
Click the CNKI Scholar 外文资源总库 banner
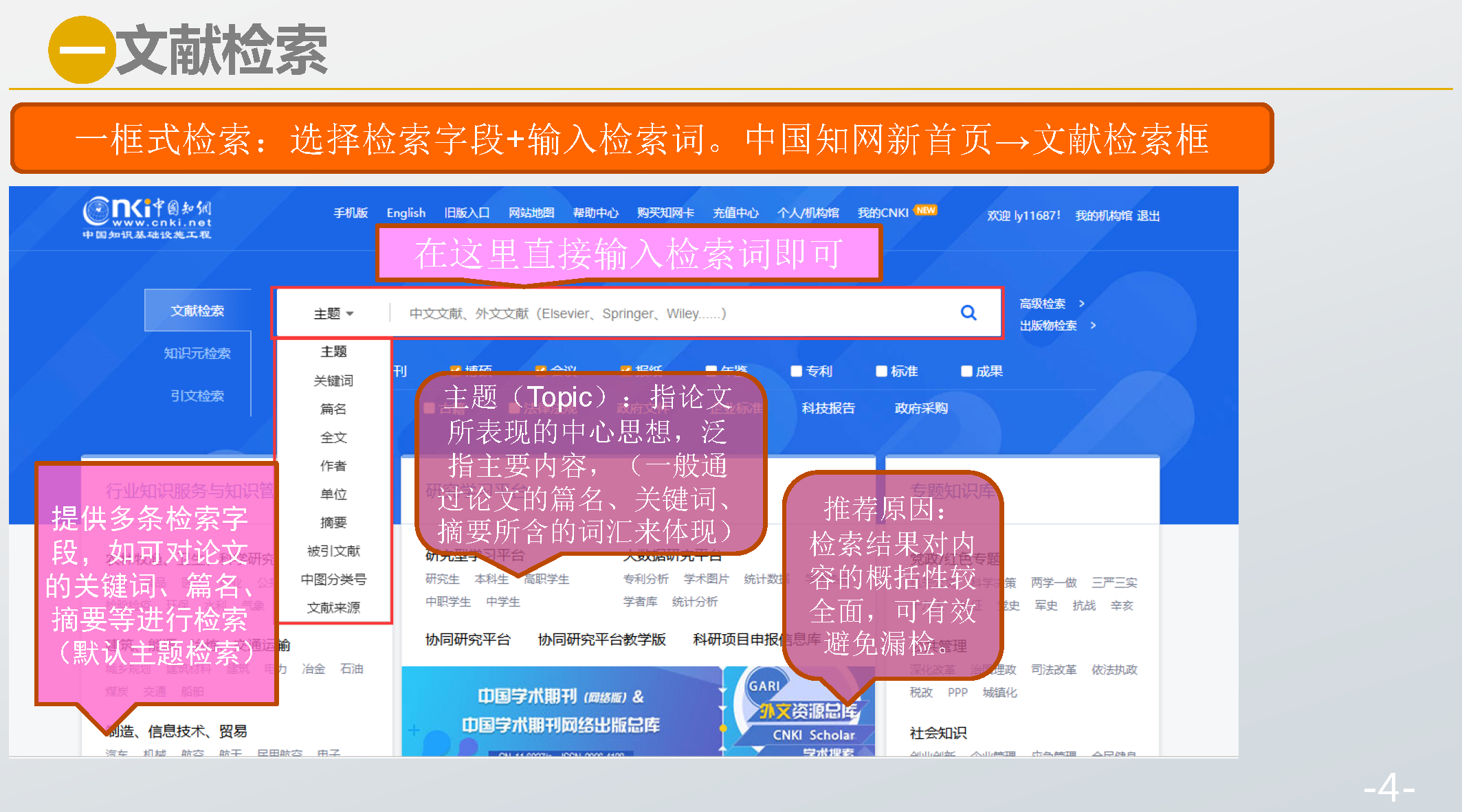tap(801, 712)
